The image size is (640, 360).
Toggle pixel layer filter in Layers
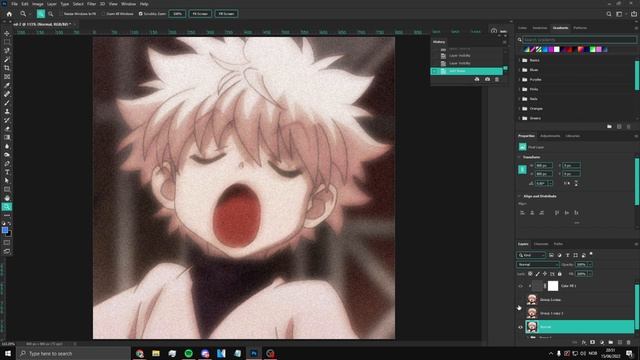[x=551, y=255]
